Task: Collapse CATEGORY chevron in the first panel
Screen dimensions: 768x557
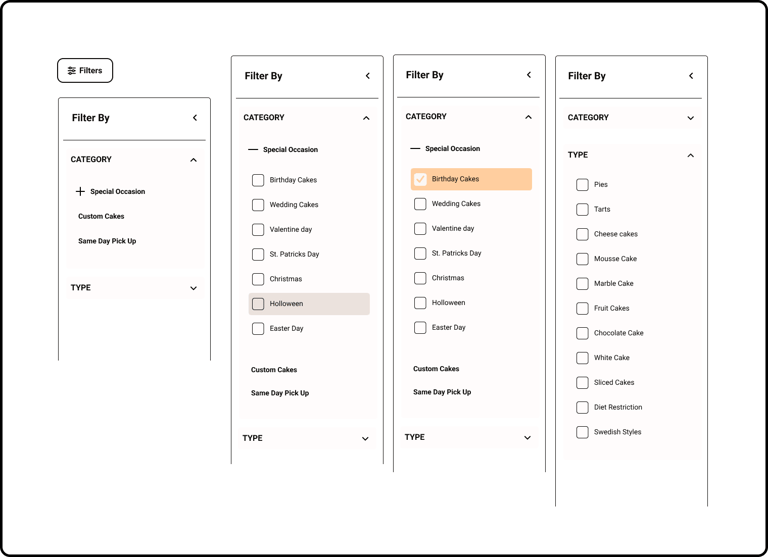Action: 193,160
